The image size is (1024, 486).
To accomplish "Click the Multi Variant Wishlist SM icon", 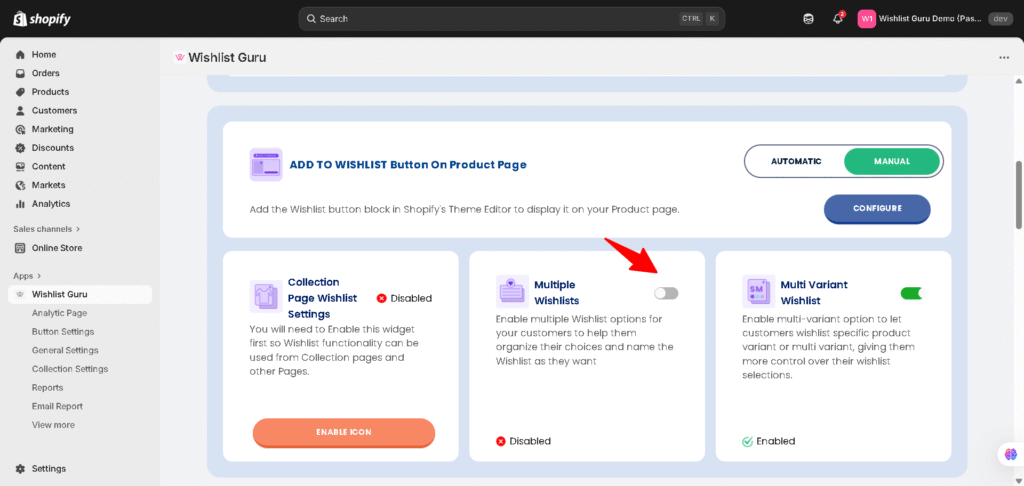I will click(758, 291).
